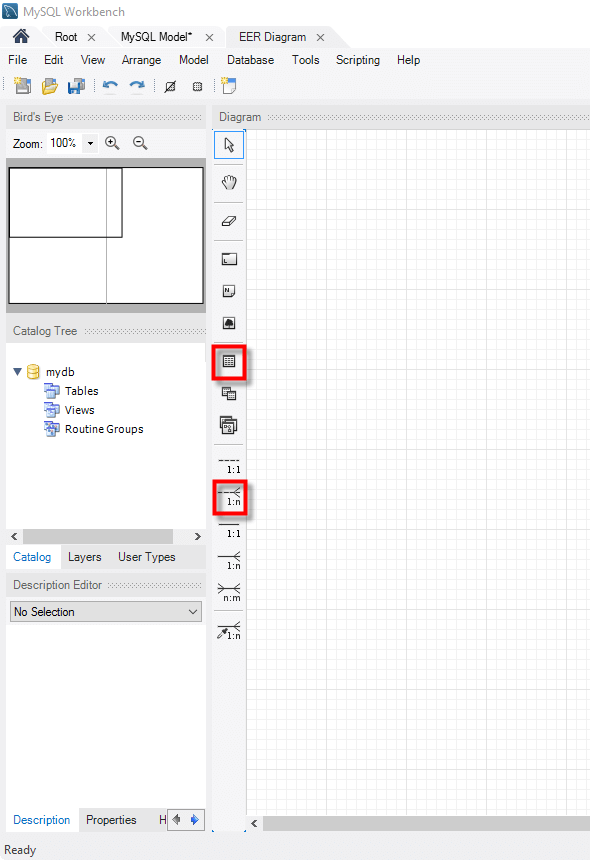
Task: Choose the place new view tool
Action: pos(229,393)
